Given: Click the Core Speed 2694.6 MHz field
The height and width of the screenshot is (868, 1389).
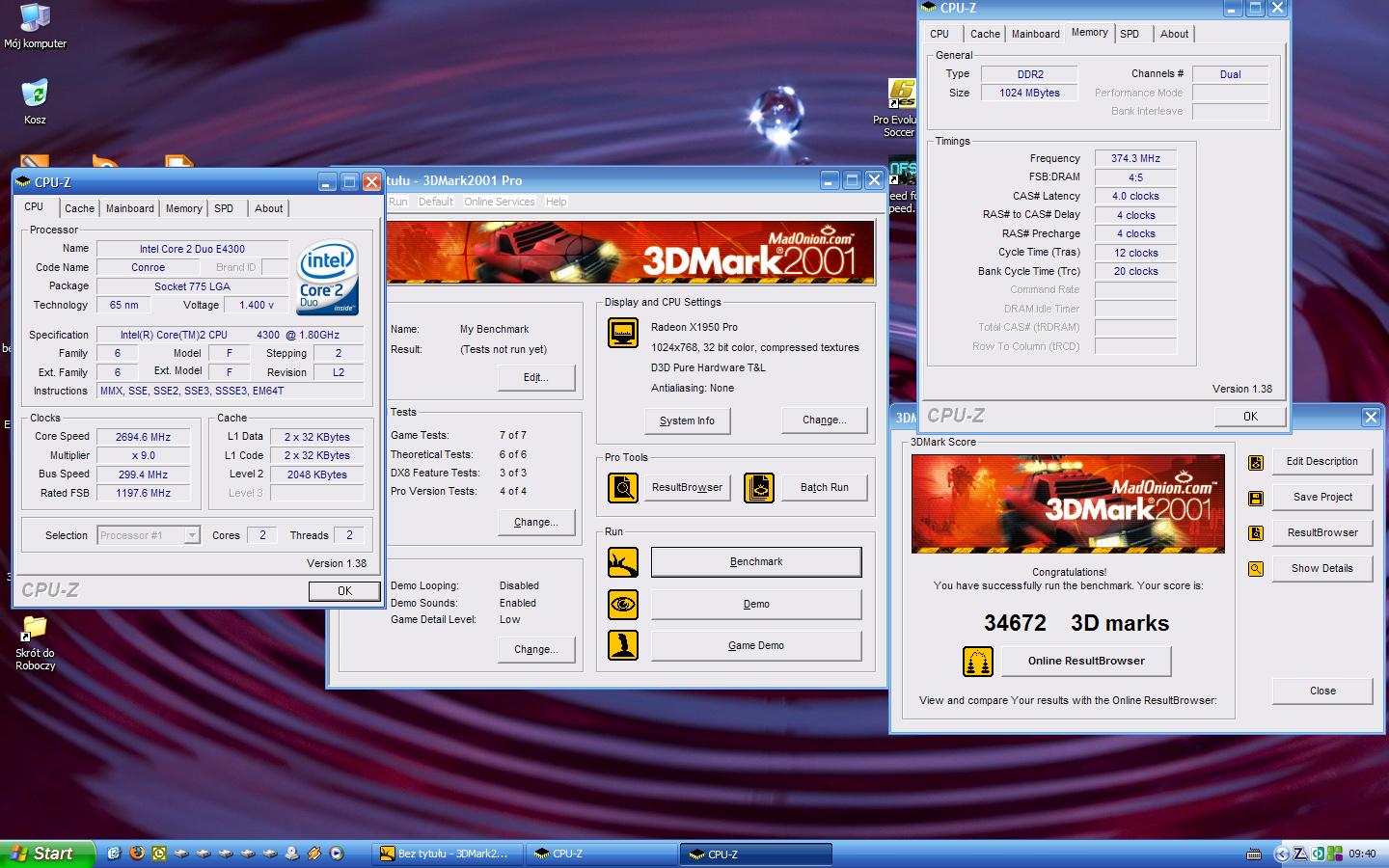Looking at the screenshot, I should 143,437.
